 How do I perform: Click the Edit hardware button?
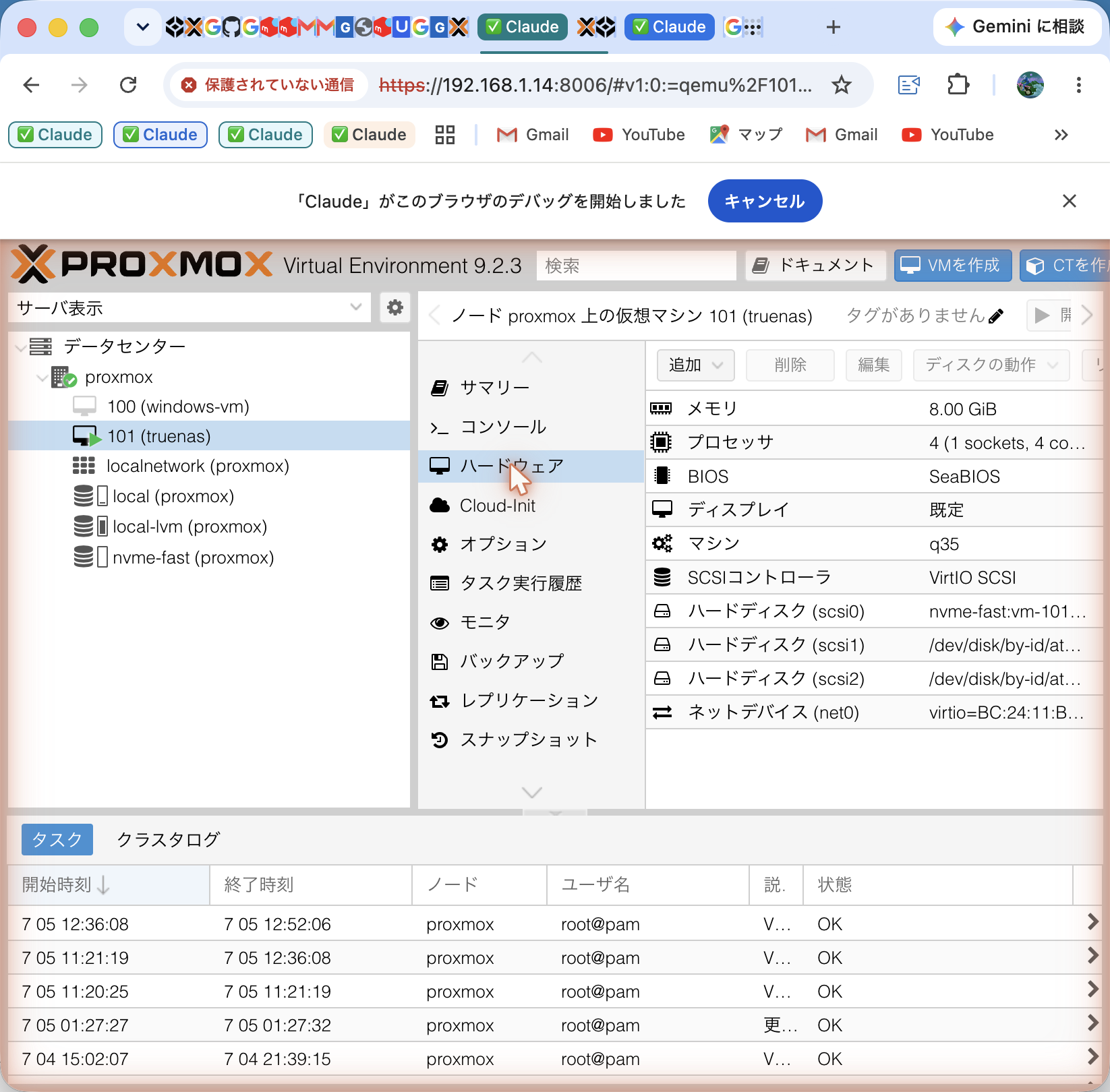click(874, 365)
